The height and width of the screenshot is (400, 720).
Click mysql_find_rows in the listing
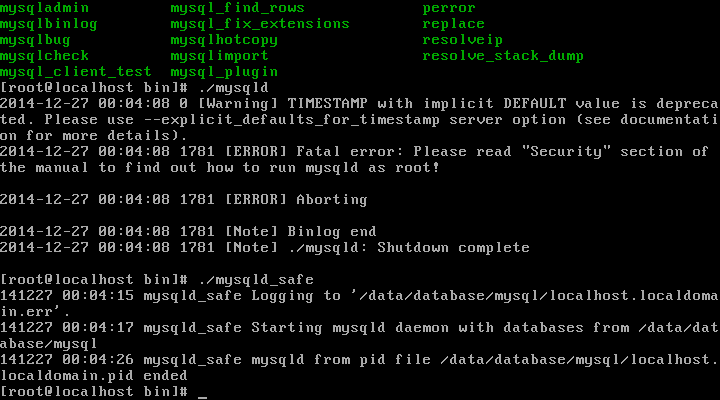[x=237, y=8]
